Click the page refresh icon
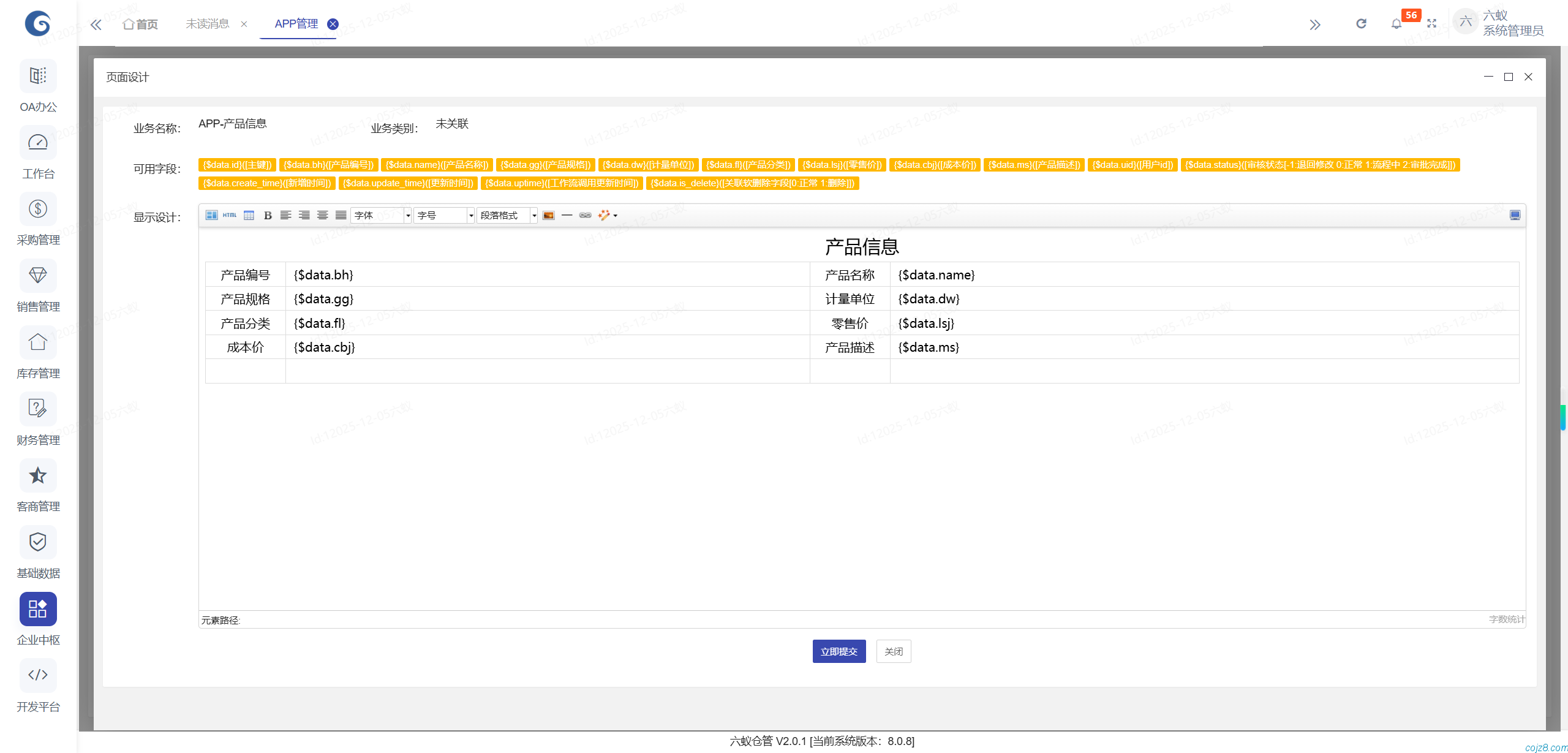The height and width of the screenshot is (753, 1568). [x=1361, y=24]
